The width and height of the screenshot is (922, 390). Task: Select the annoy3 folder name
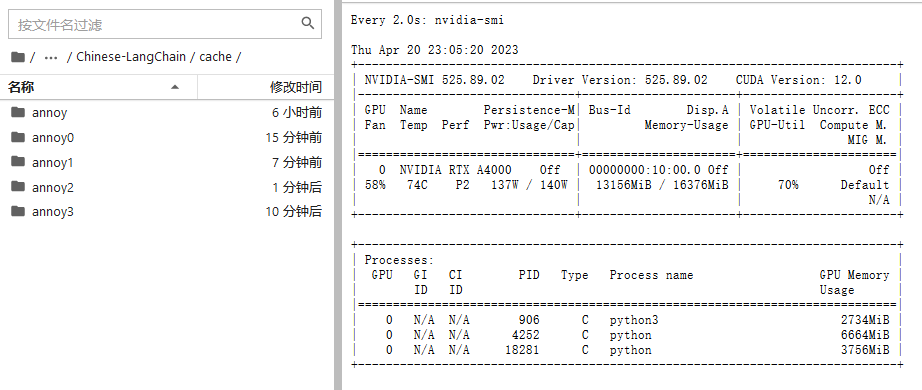coord(53,212)
